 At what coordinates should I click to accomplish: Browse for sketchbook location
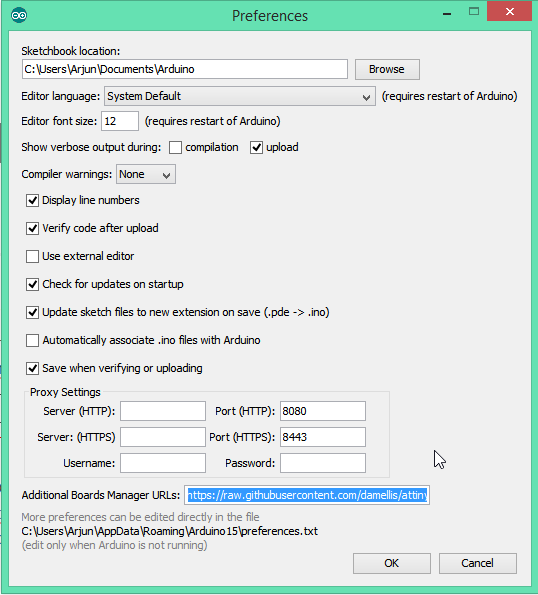tap(387, 69)
